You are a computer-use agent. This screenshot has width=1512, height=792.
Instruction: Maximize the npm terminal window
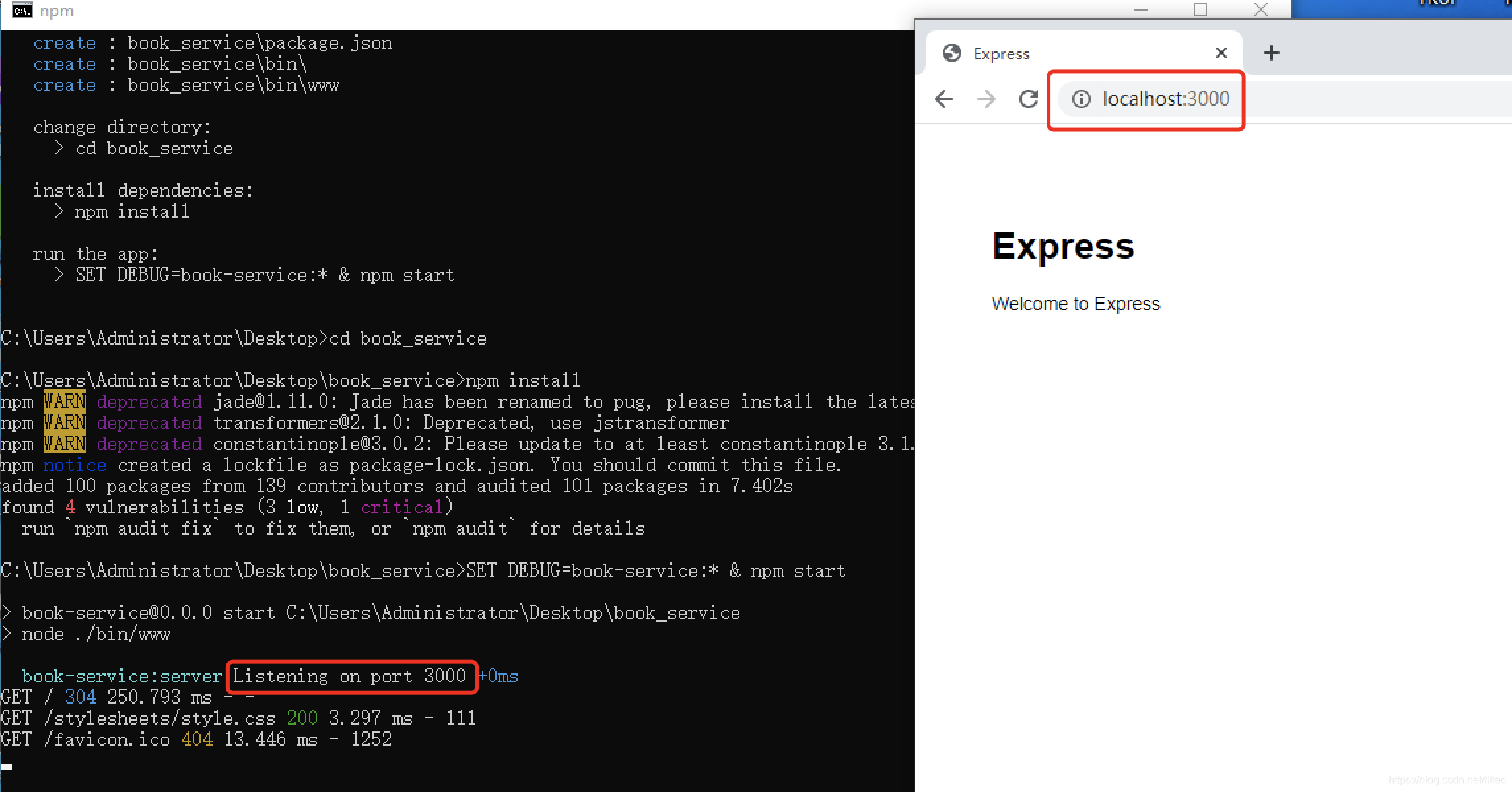point(1200,10)
